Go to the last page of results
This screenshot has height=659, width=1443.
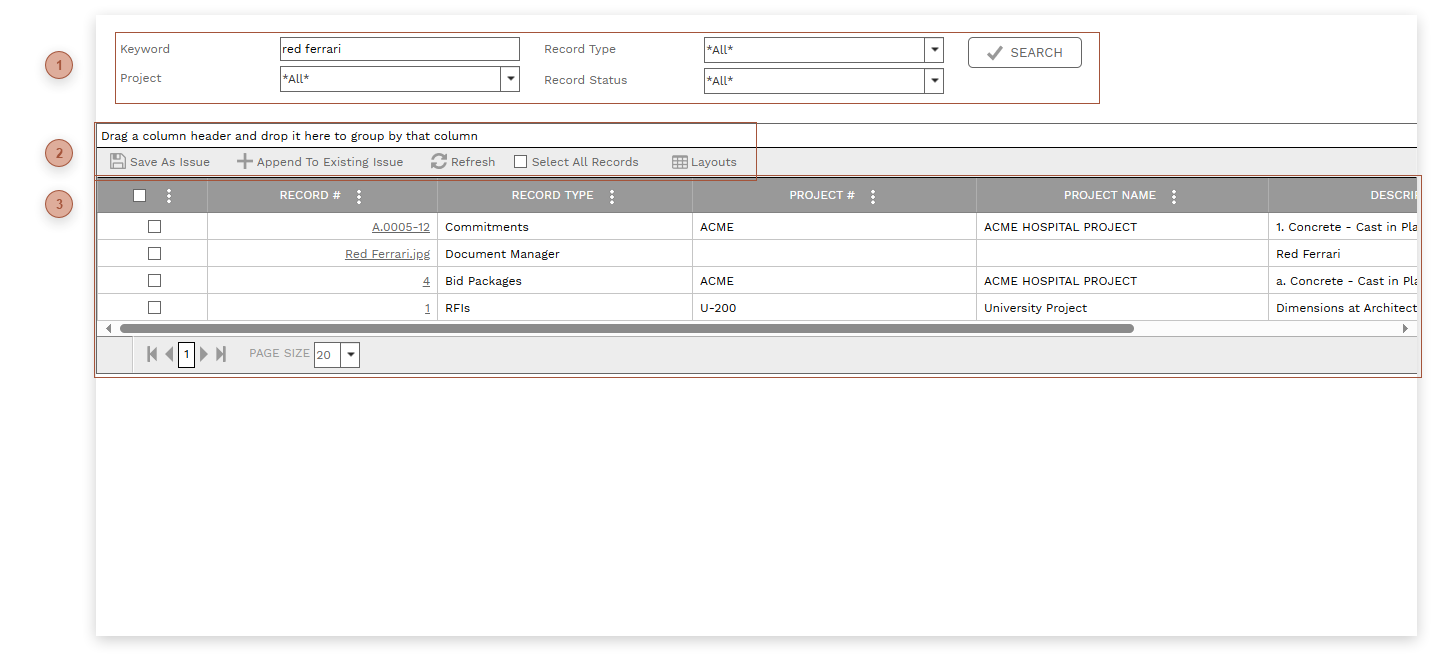pyautogui.click(x=221, y=354)
